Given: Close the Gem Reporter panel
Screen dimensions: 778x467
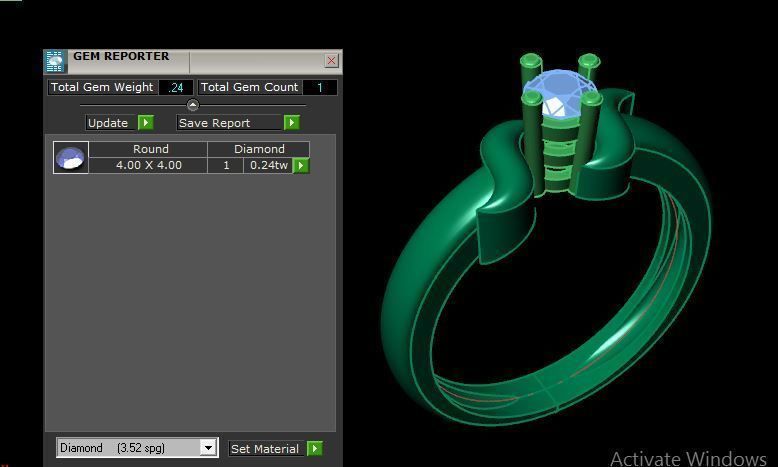Looking at the screenshot, I should (331, 61).
